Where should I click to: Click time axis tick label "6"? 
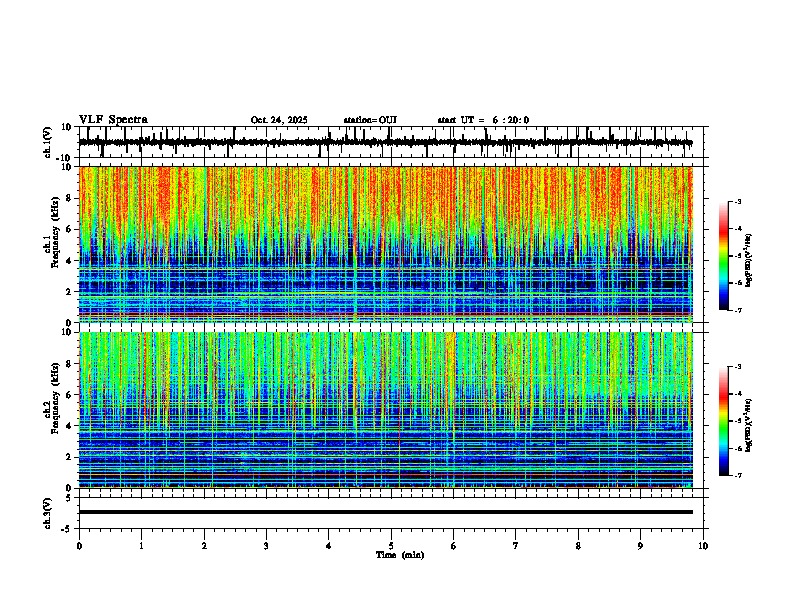(454, 546)
